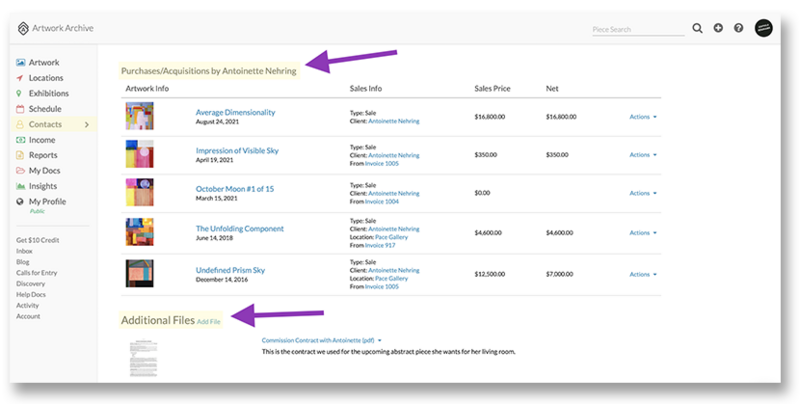Click the My Profile globe icon
This screenshot has height=404, width=800.
tap(20, 201)
